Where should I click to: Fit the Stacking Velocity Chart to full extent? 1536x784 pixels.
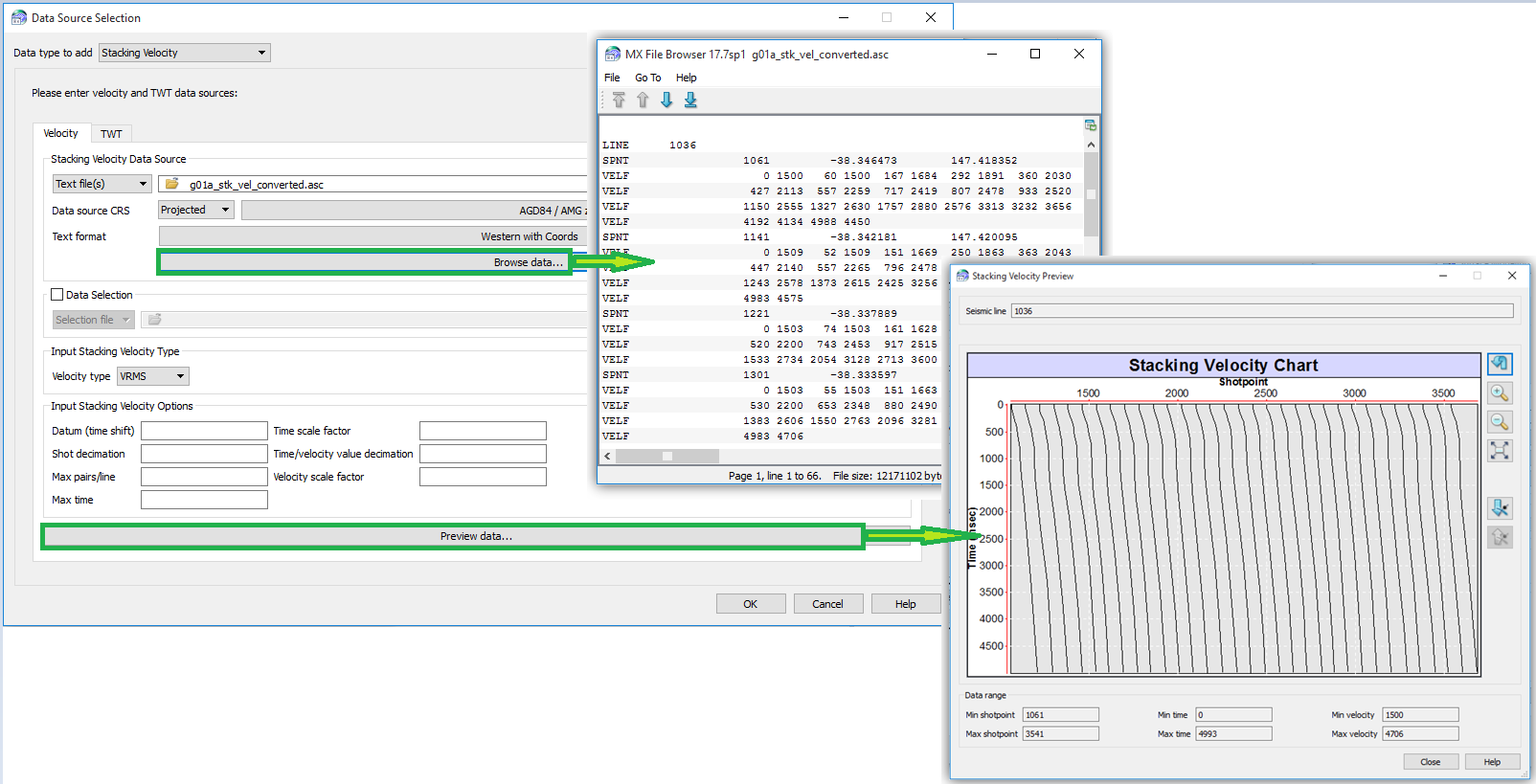click(x=1500, y=451)
